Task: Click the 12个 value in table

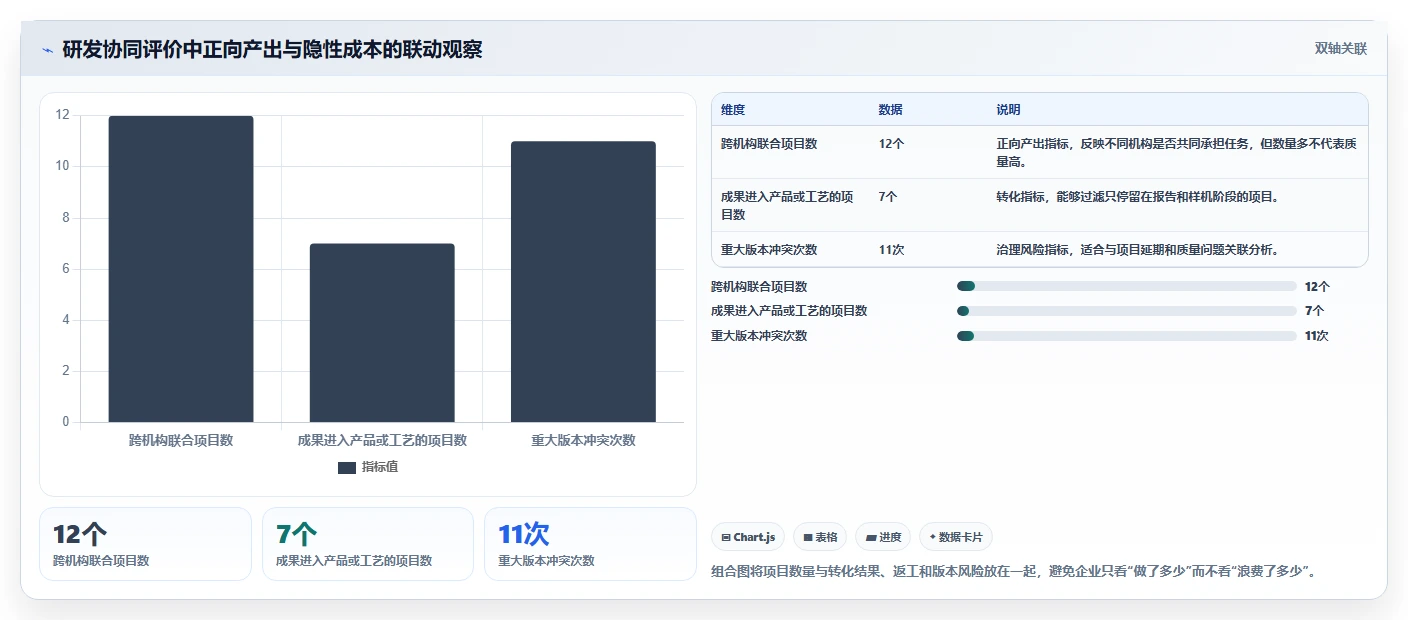Action: (x=891, y=144)
